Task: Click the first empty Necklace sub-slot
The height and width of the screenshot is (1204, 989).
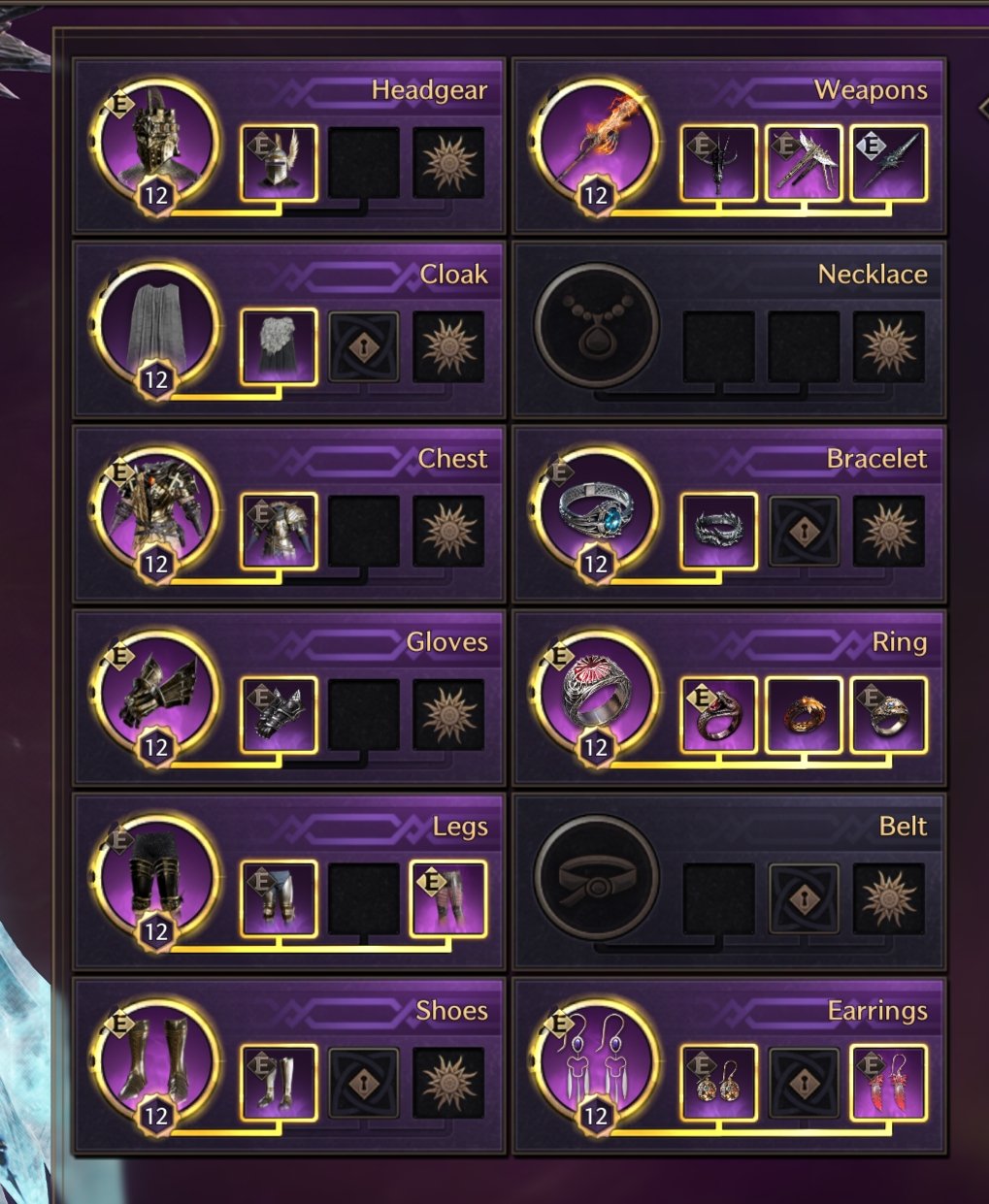Action: [719, 347]
